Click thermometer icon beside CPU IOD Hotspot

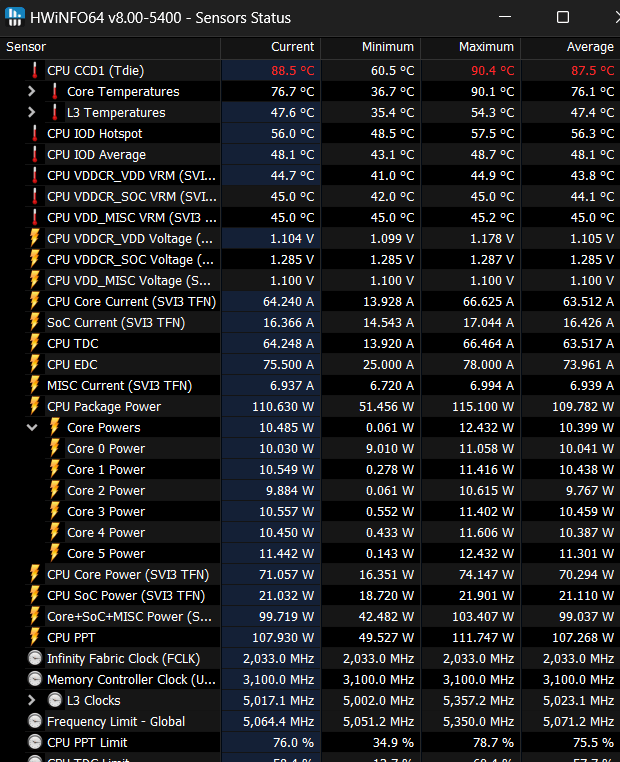(x=34, y=133)
